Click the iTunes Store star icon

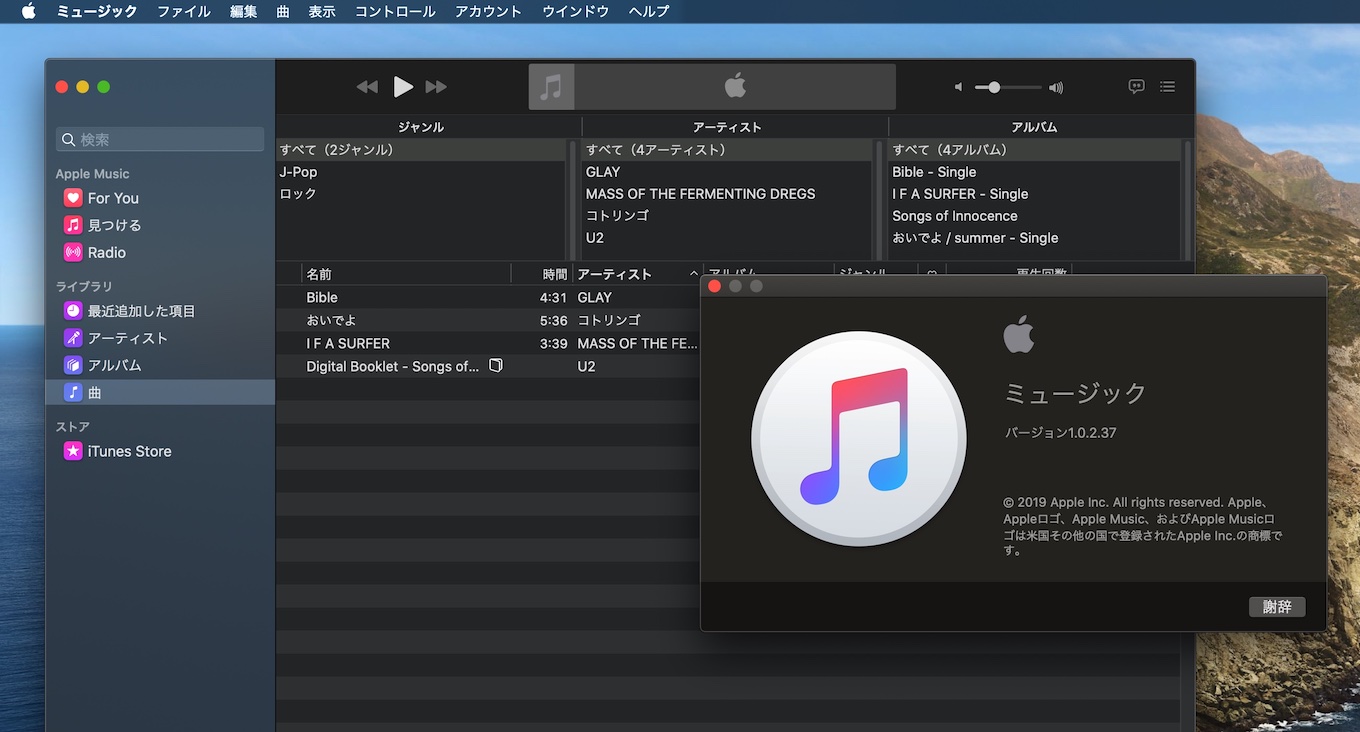[x=73, y=451]
